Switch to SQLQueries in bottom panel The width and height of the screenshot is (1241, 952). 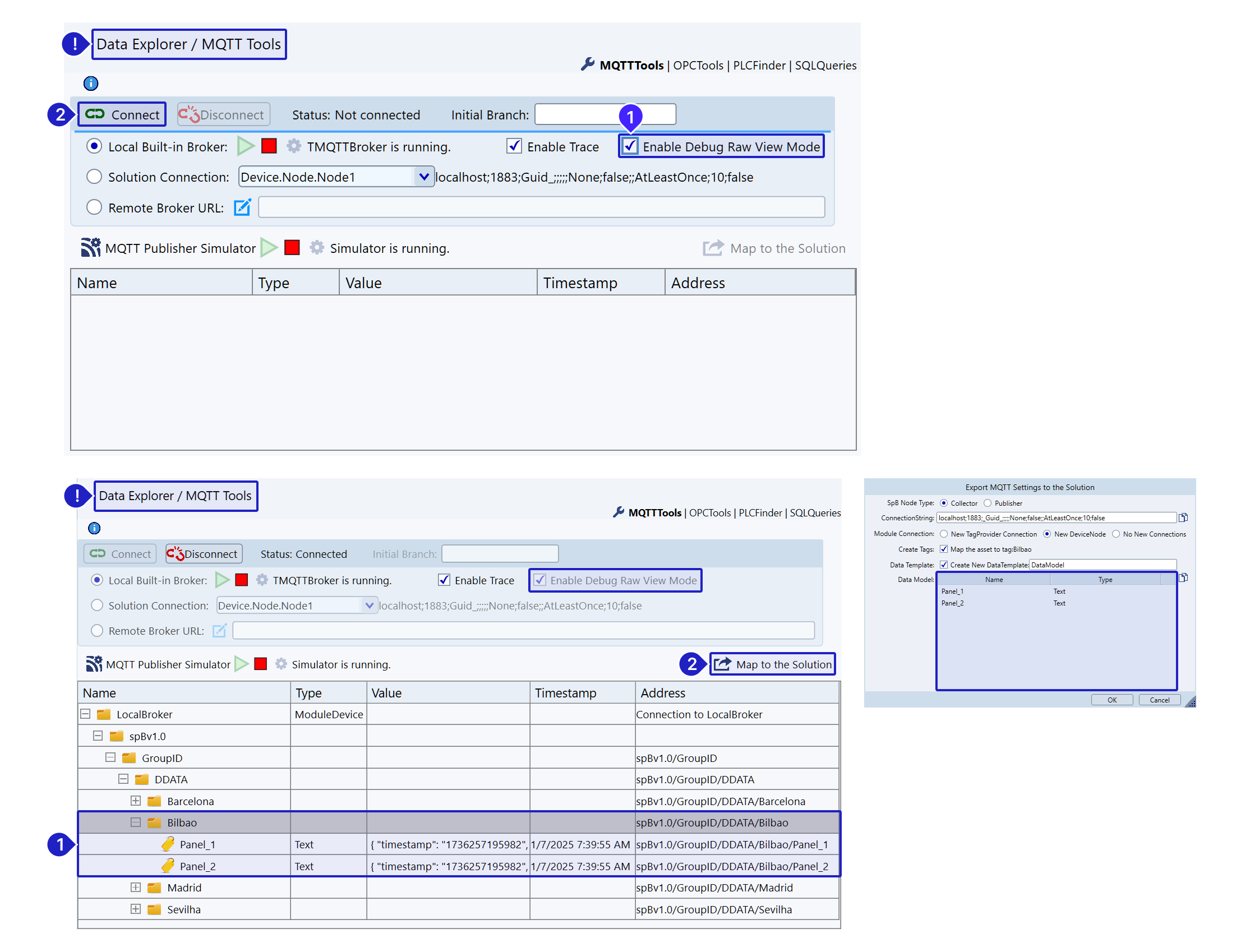click(x=815, y=512)
